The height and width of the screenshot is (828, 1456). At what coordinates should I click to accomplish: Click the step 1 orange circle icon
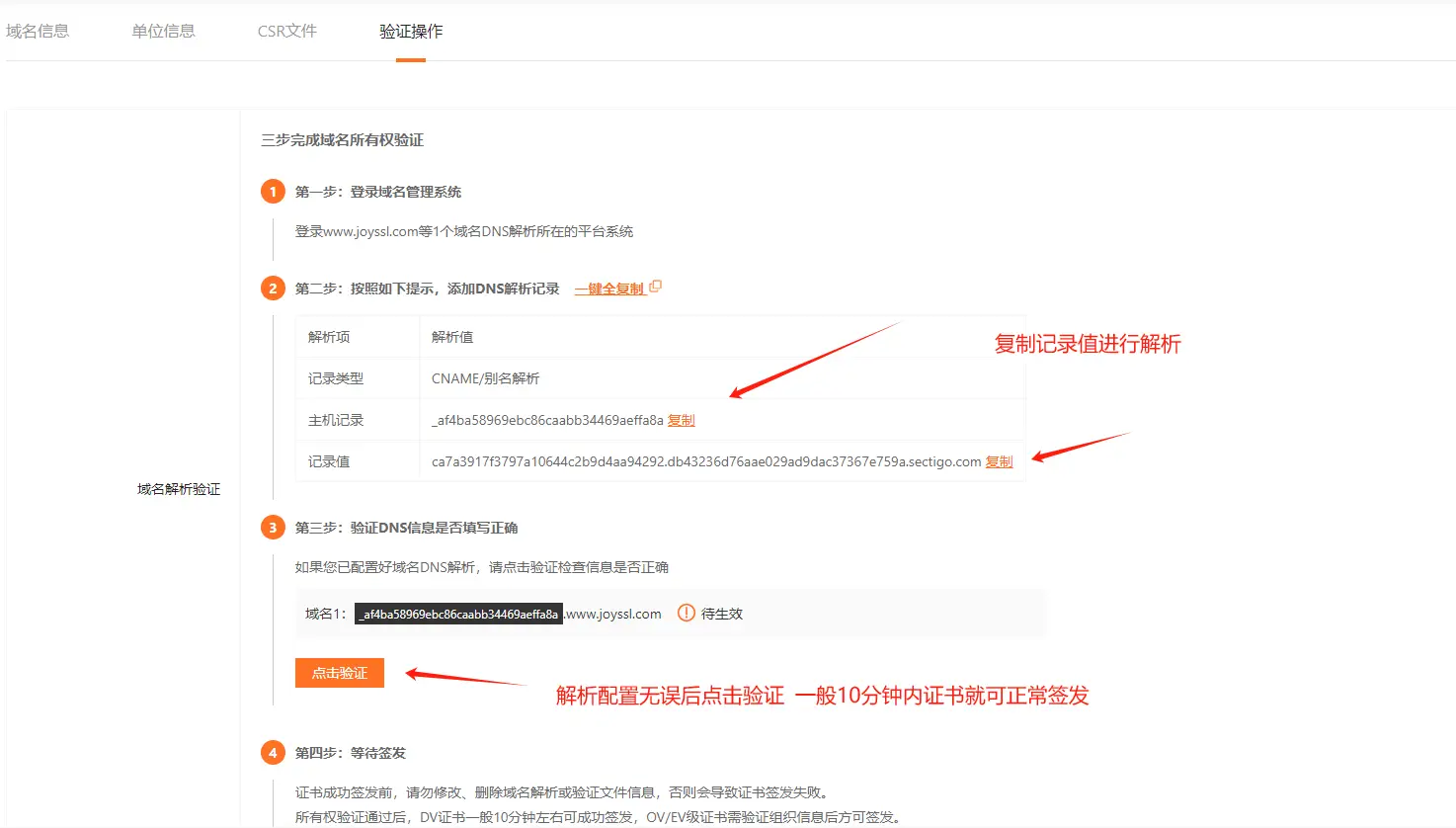(x=274, y=191)
